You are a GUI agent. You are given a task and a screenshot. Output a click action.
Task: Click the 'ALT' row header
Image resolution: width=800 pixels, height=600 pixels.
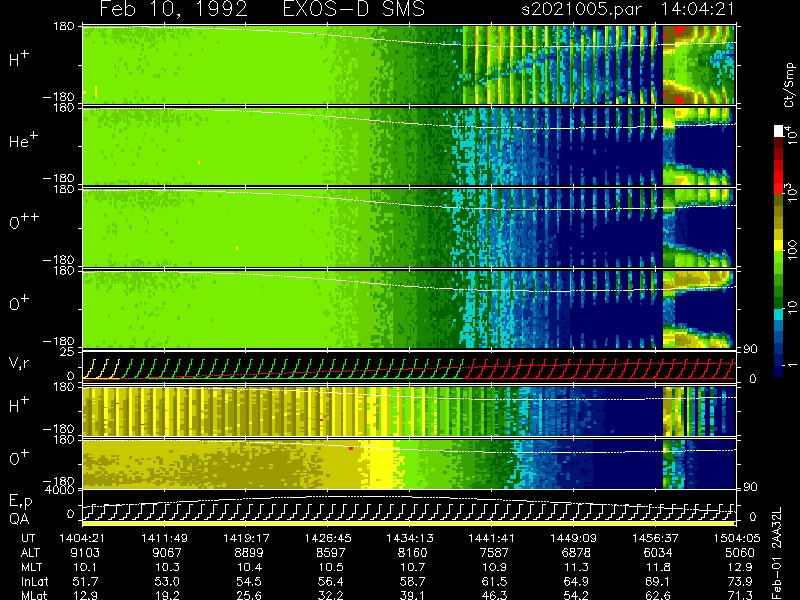pos(30,553)
